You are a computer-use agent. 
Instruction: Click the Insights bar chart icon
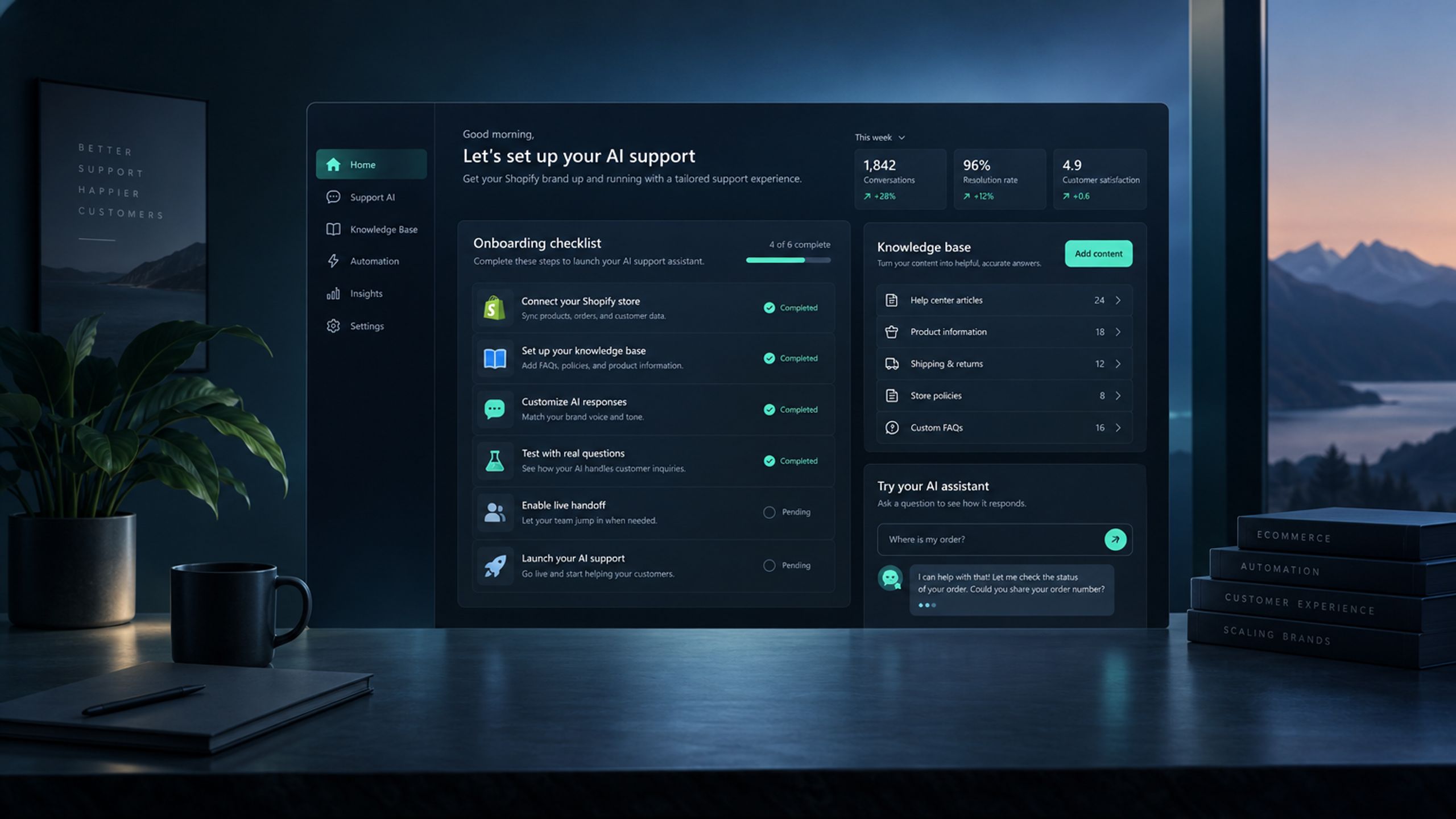pyautogui.click(x=333, y=293)
